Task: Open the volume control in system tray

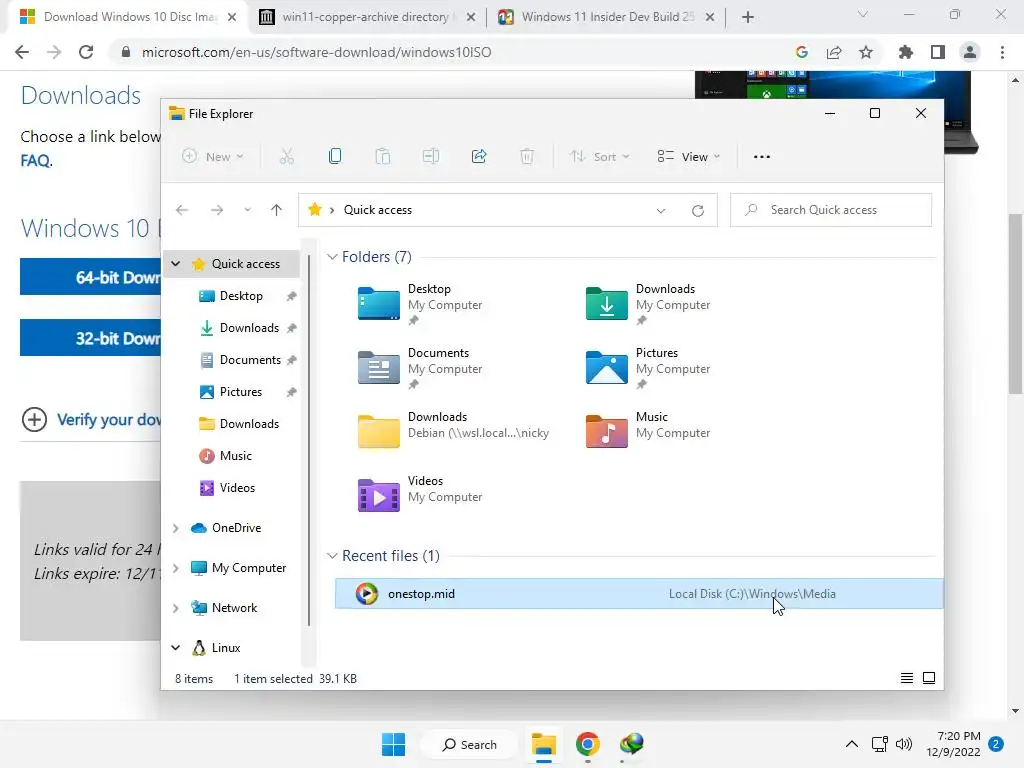Action: [904, 744]
